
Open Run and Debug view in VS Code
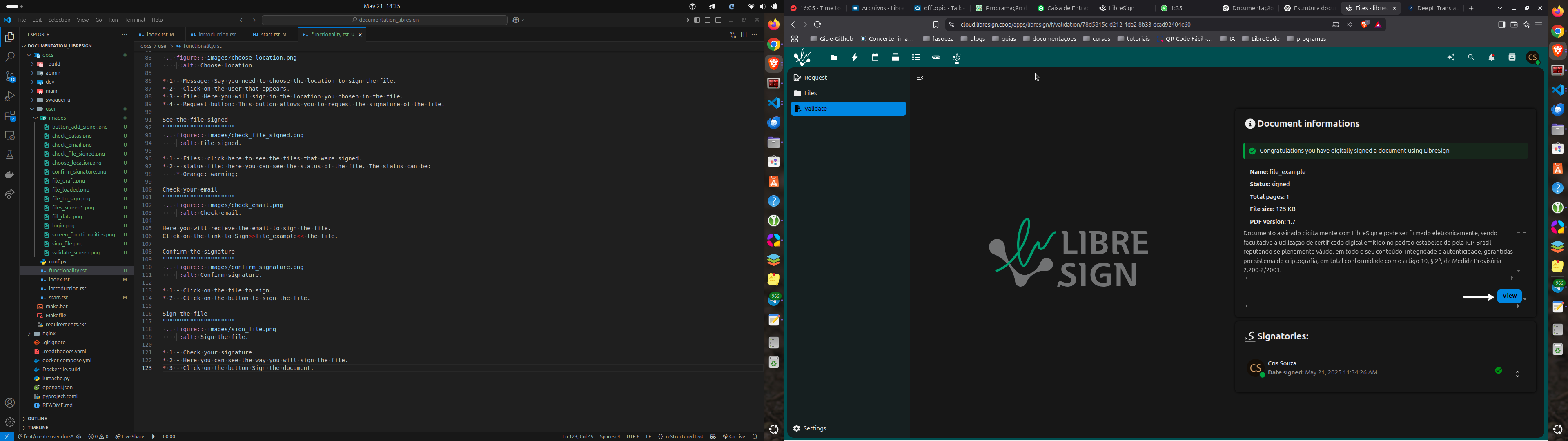pyautogui.click(x=10, y=96)
